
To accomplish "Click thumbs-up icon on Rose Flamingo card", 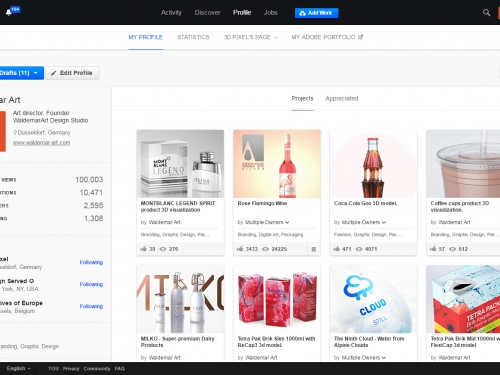I will [x=240, y=249].
